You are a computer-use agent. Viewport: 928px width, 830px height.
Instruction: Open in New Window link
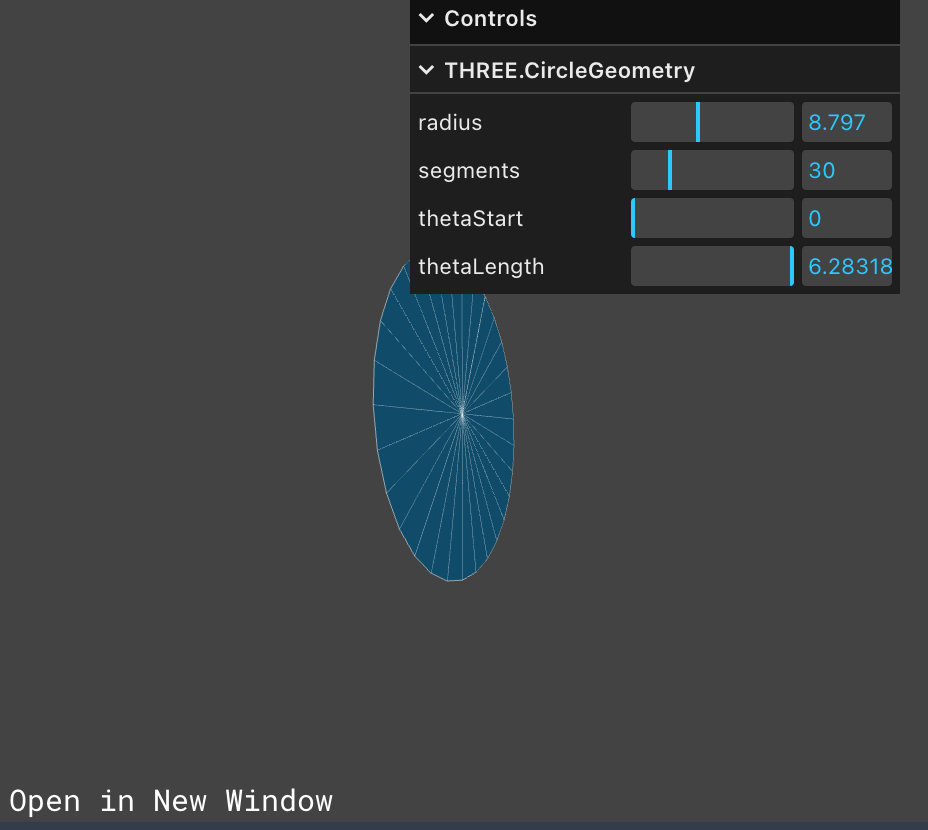tap(171, 801)
